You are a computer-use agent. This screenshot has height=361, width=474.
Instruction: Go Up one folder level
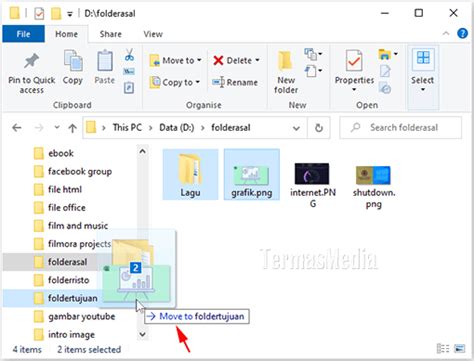pos(72,128)
